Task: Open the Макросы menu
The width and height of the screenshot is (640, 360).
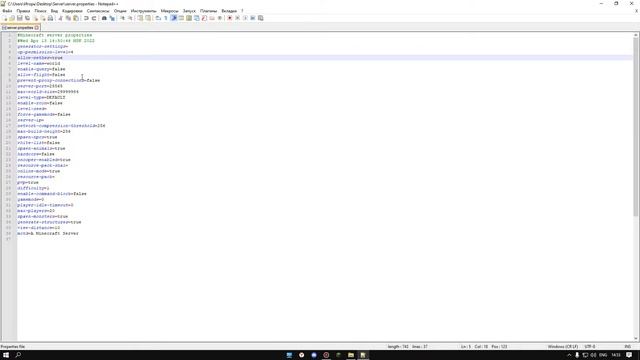Action: point(169,11)
